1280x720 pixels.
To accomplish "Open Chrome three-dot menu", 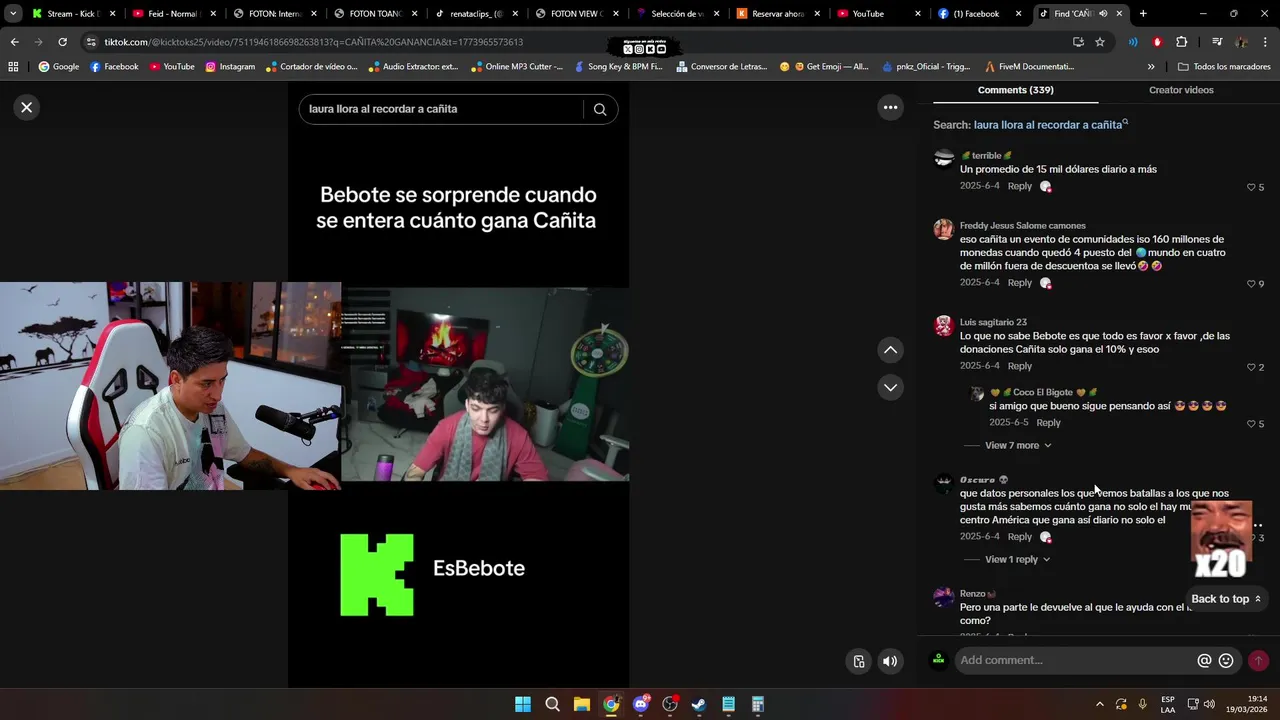I will coord(1265,42).
